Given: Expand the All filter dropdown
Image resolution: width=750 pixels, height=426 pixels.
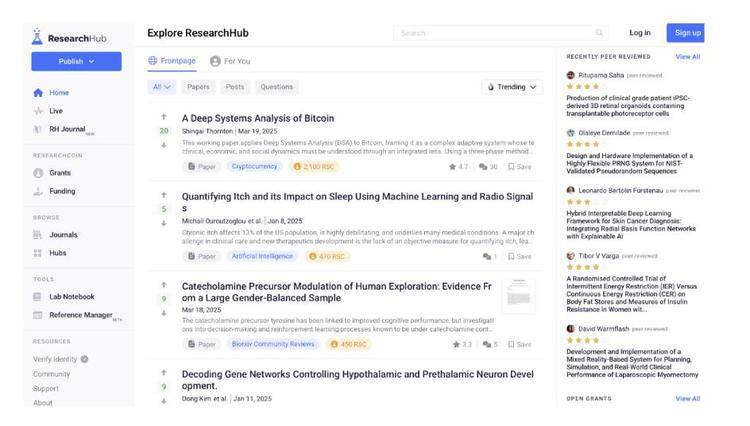Looking at the screenshot, I should pos(162,87).
